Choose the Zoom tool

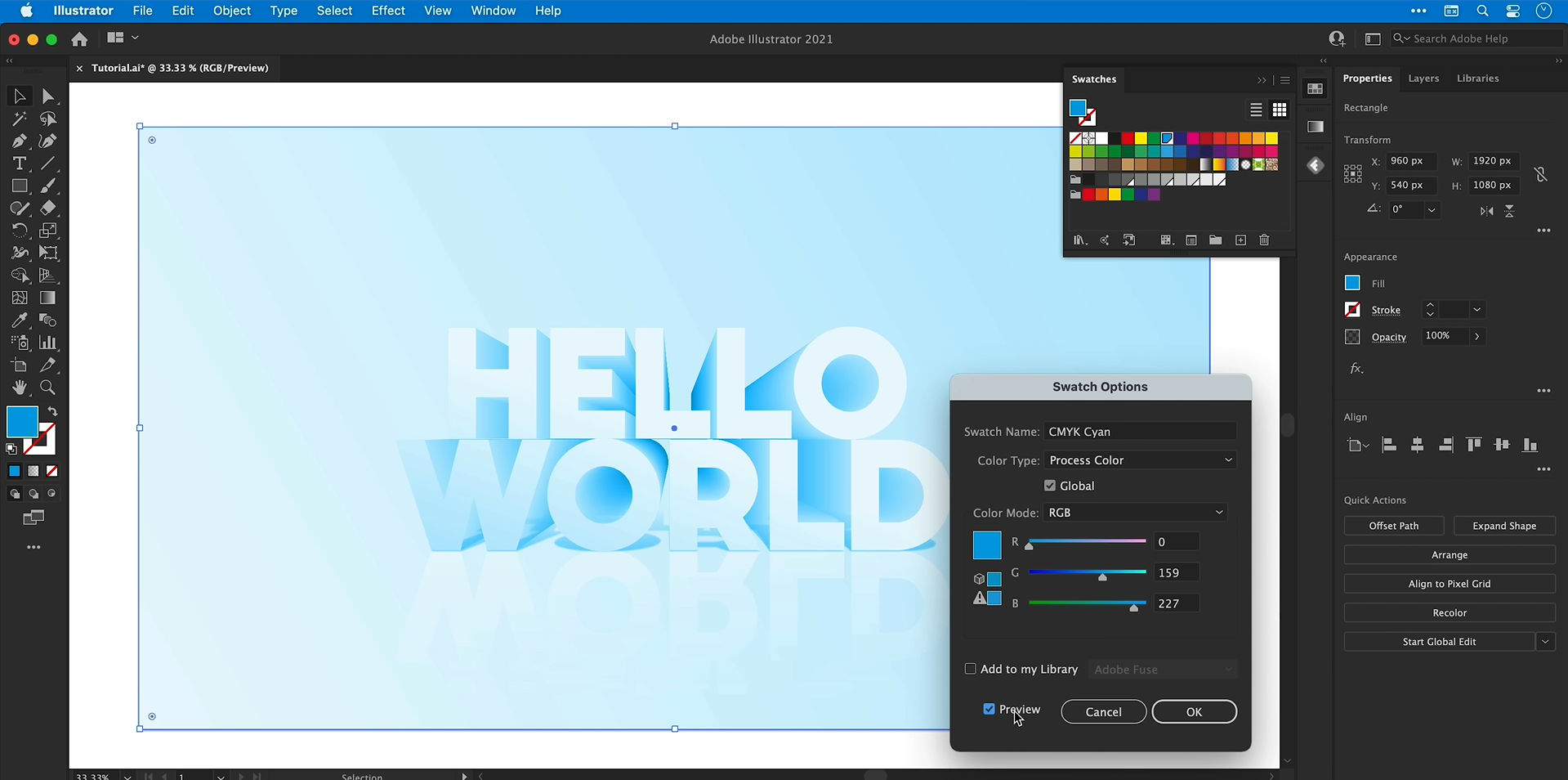click(48, 388)
